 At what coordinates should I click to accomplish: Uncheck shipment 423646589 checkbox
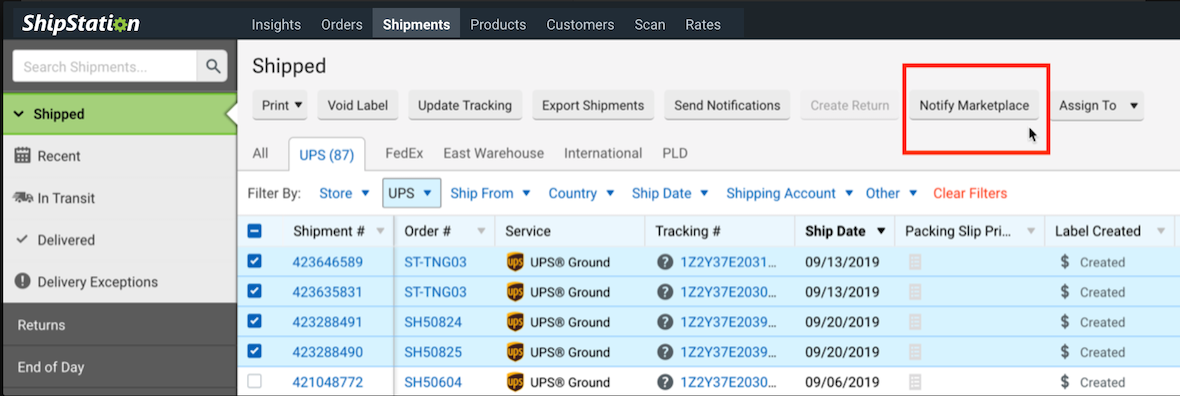pyautogui.click(x=254, y=261)
